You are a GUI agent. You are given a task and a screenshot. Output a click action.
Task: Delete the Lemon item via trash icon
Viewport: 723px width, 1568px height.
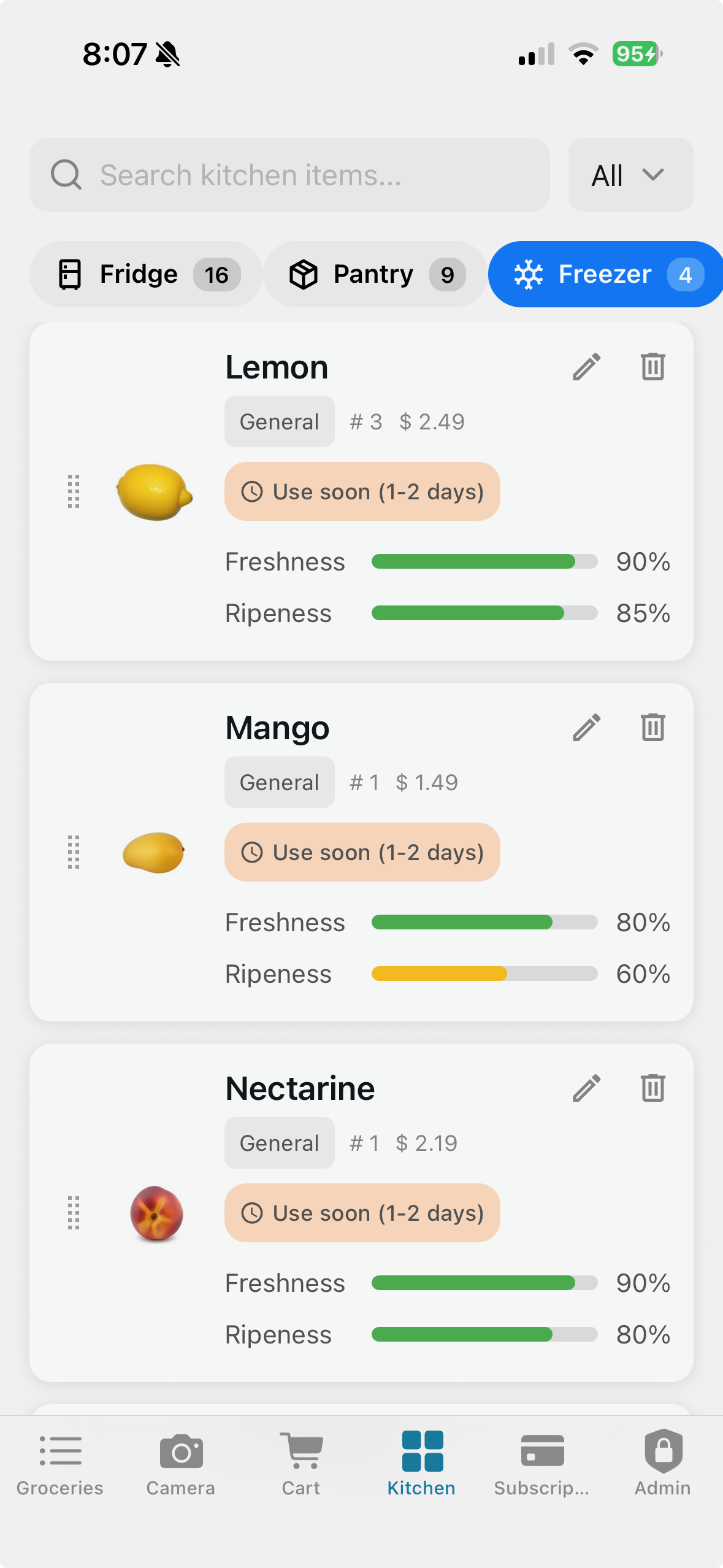tap(652, 367)
